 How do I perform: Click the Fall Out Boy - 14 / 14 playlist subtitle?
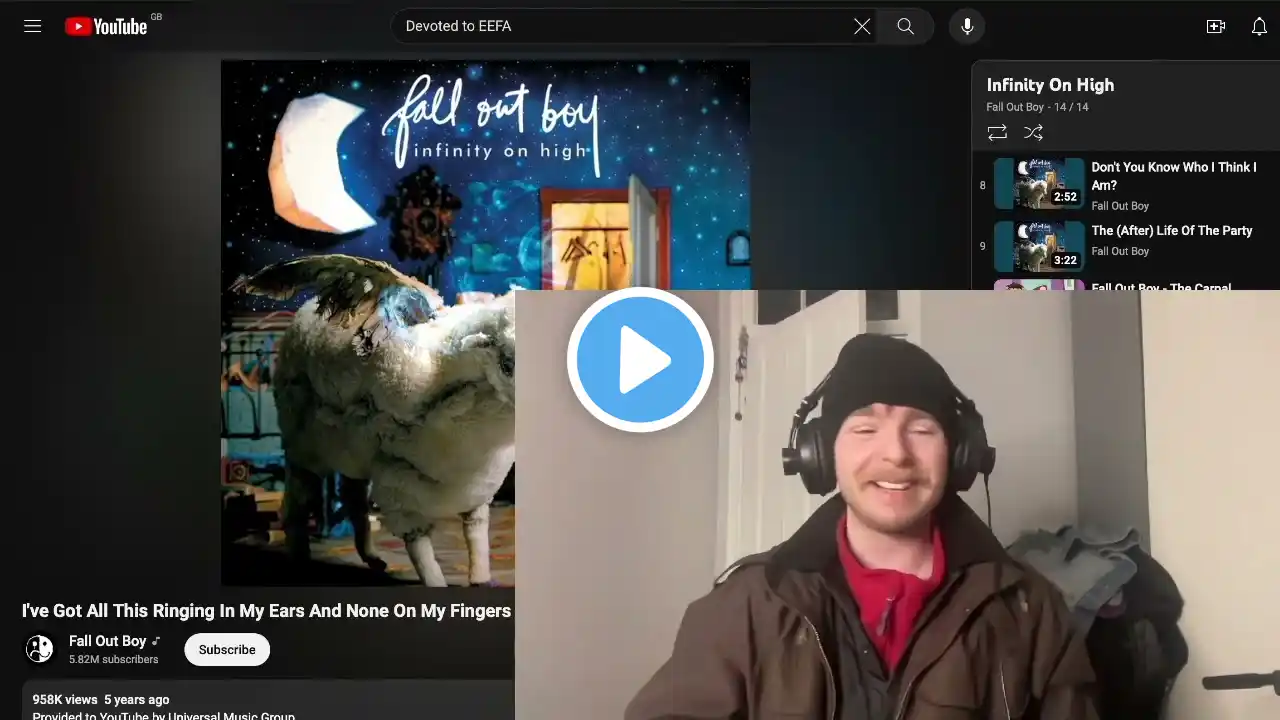point(1038,107)
